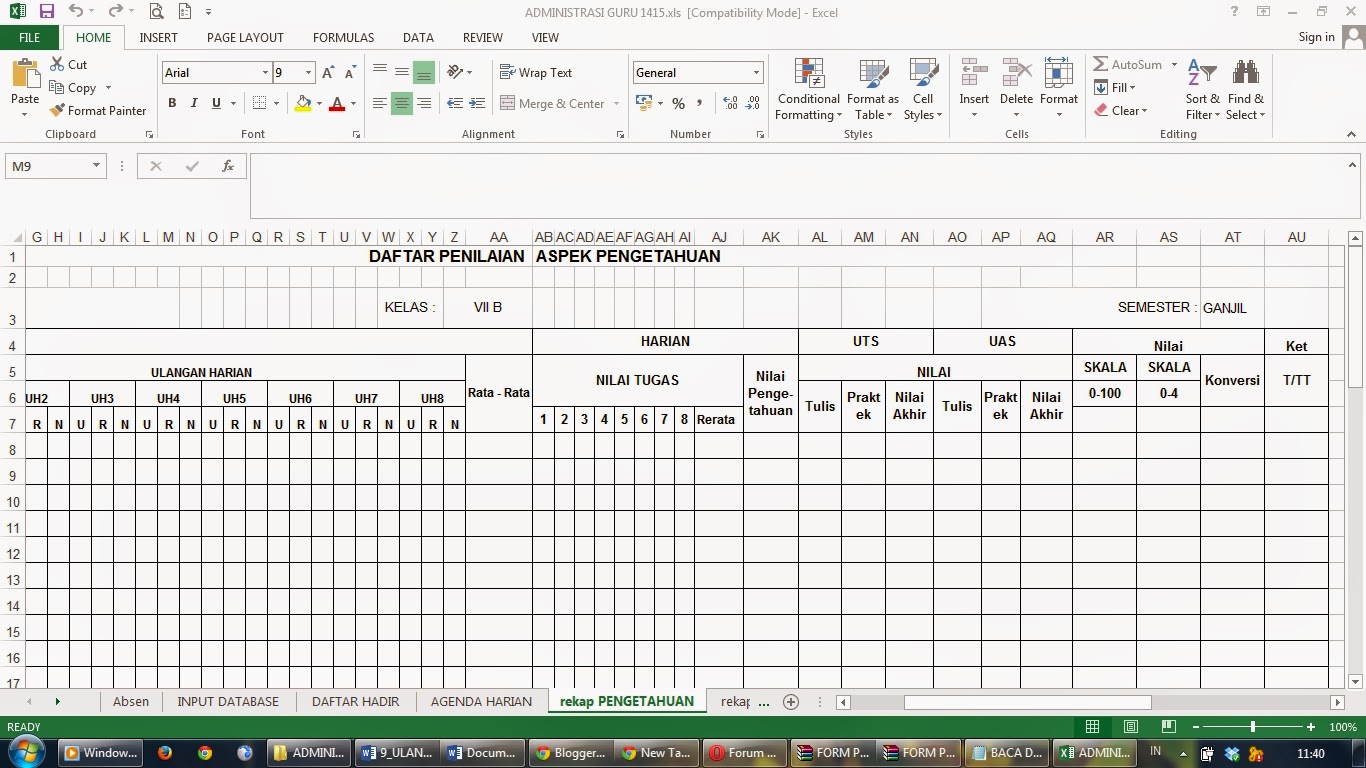Apply percent style format
The width and height of the screenshot is (1366, 768).
coord(678,103)
